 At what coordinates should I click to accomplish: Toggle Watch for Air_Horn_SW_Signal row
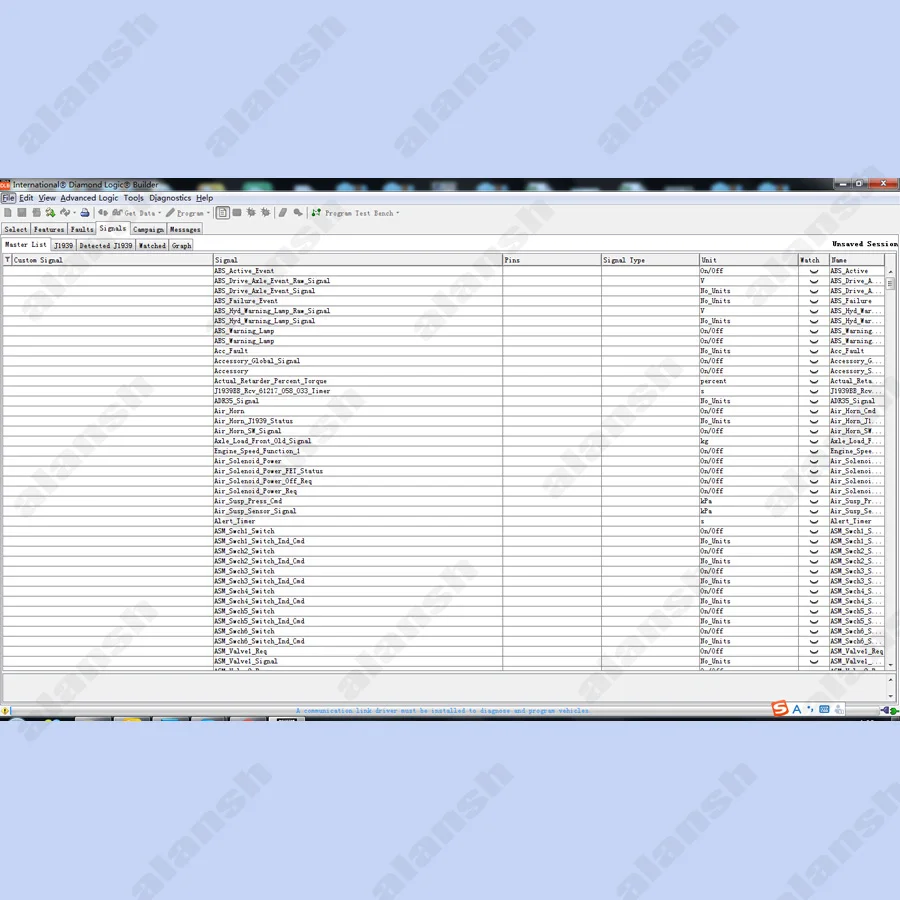814,431
